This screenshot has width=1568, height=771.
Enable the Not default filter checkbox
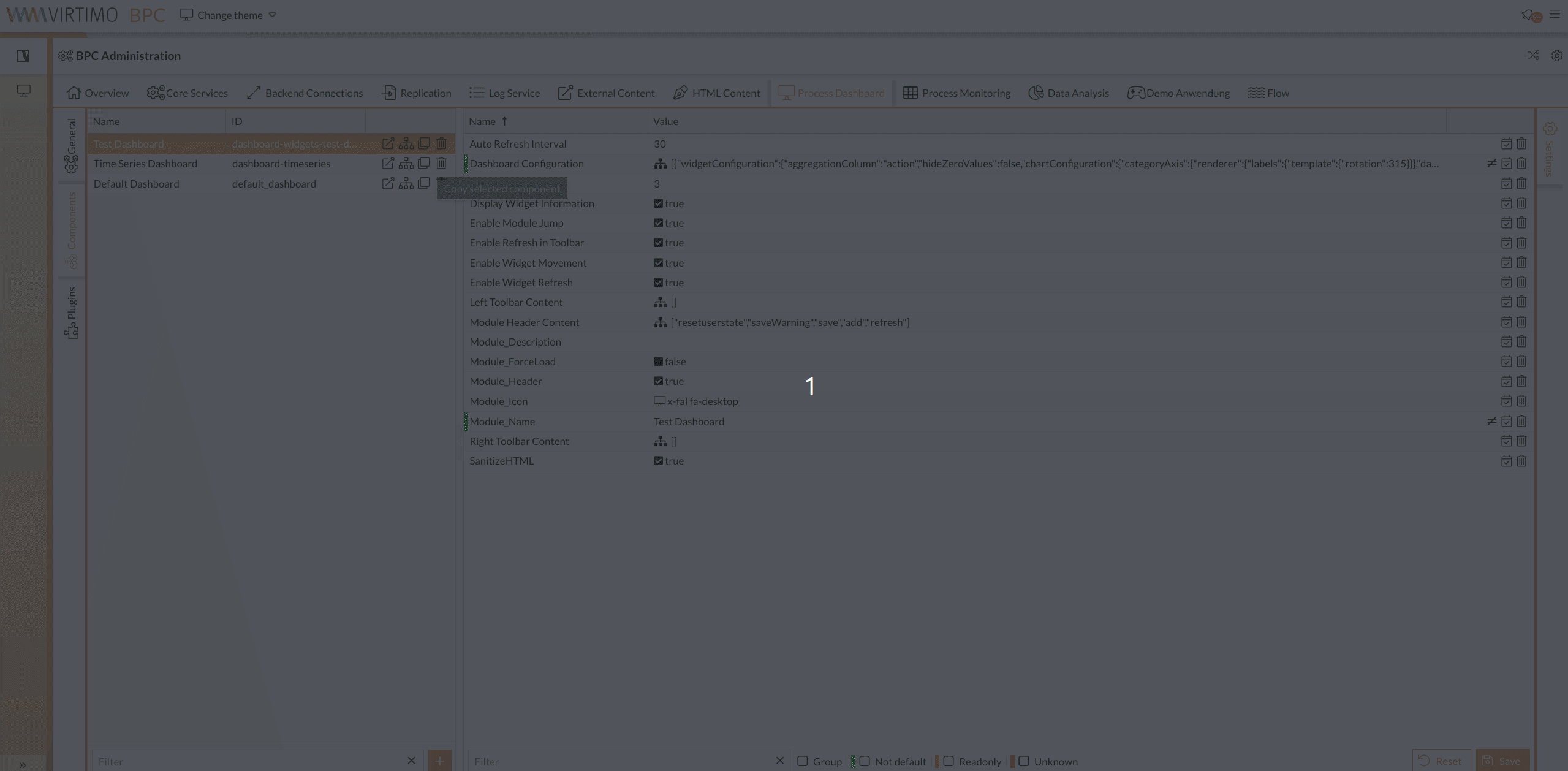pos(865,761)
